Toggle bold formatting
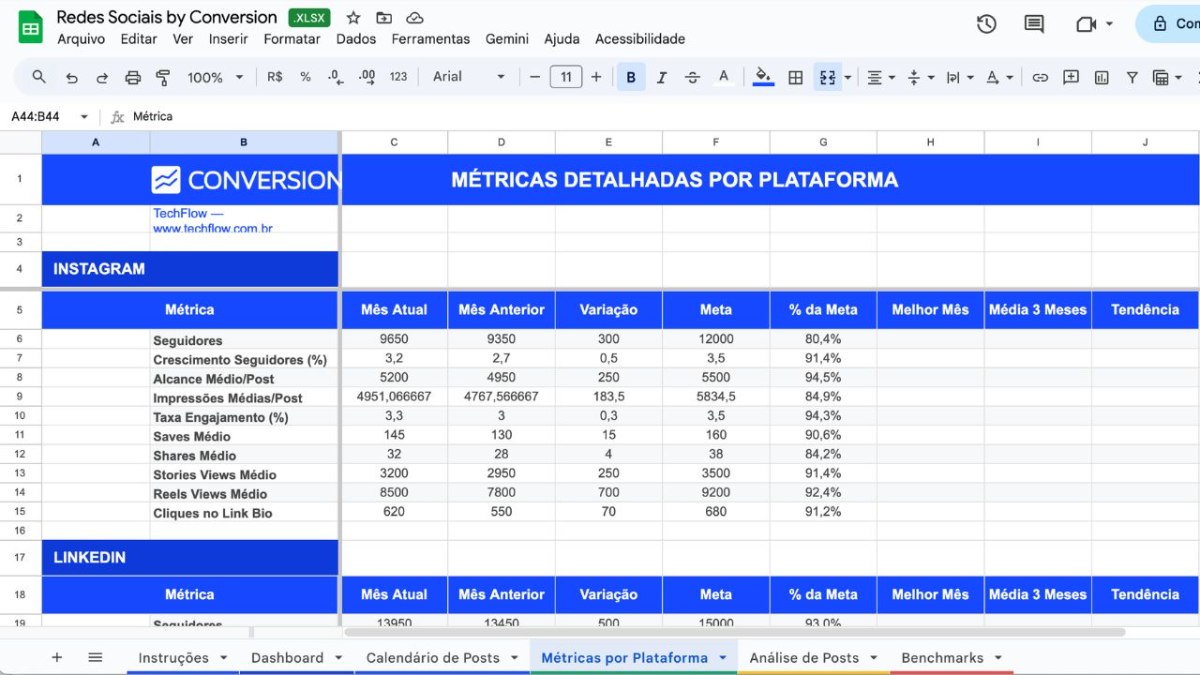1200x675 pixels. tap(631, 77)
